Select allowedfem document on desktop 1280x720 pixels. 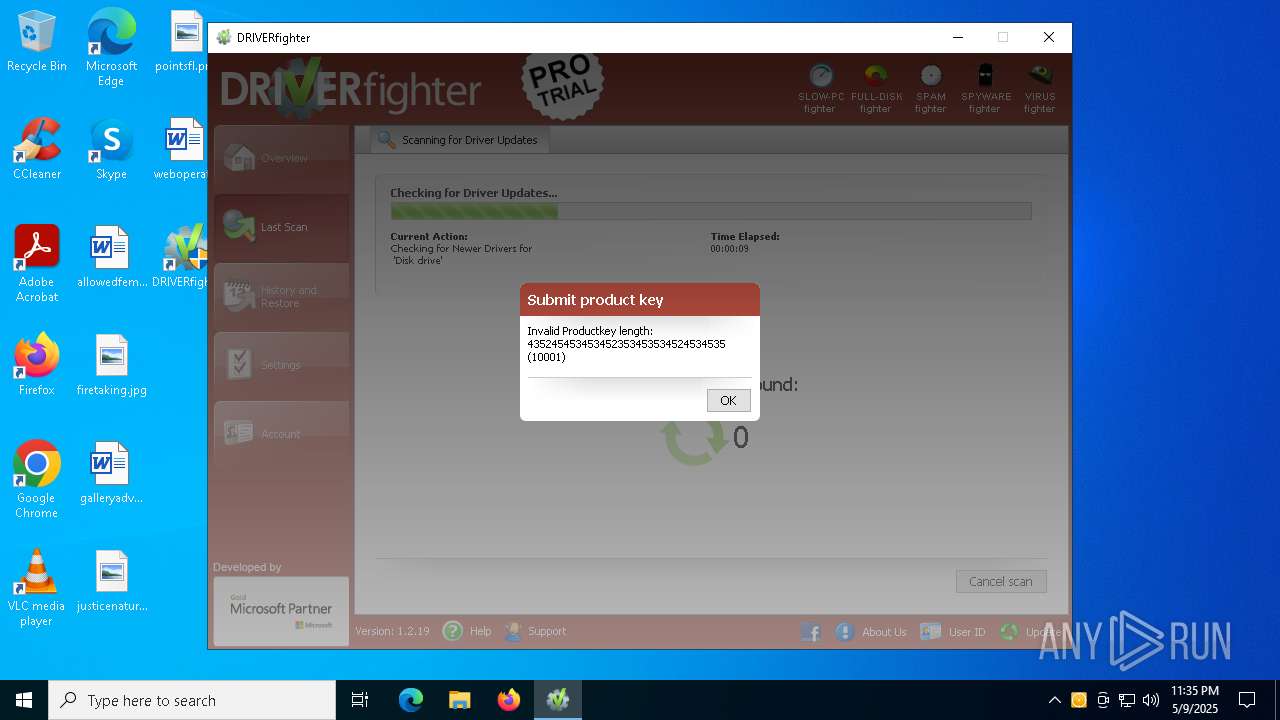click(111, 257)
